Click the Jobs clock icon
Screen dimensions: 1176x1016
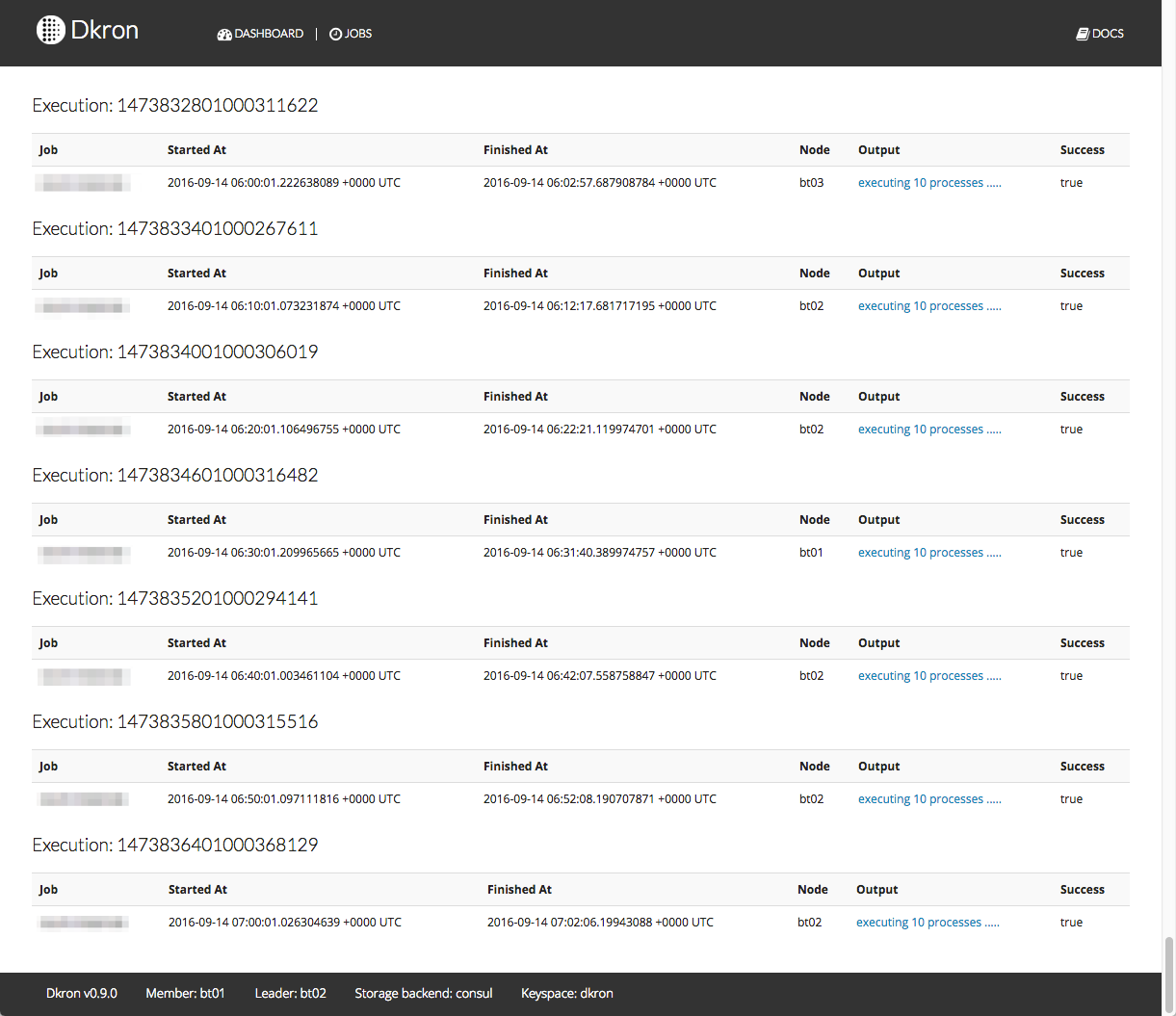click(335, 34)
